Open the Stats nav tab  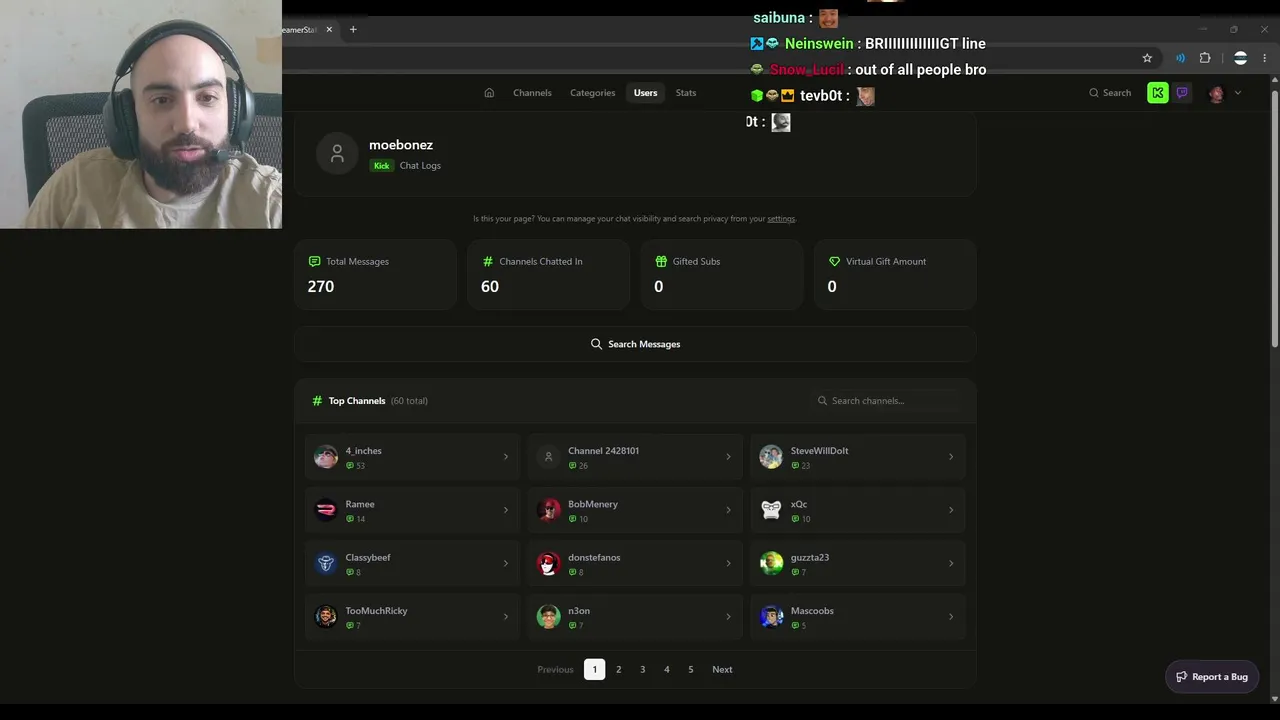coord(686,93)
